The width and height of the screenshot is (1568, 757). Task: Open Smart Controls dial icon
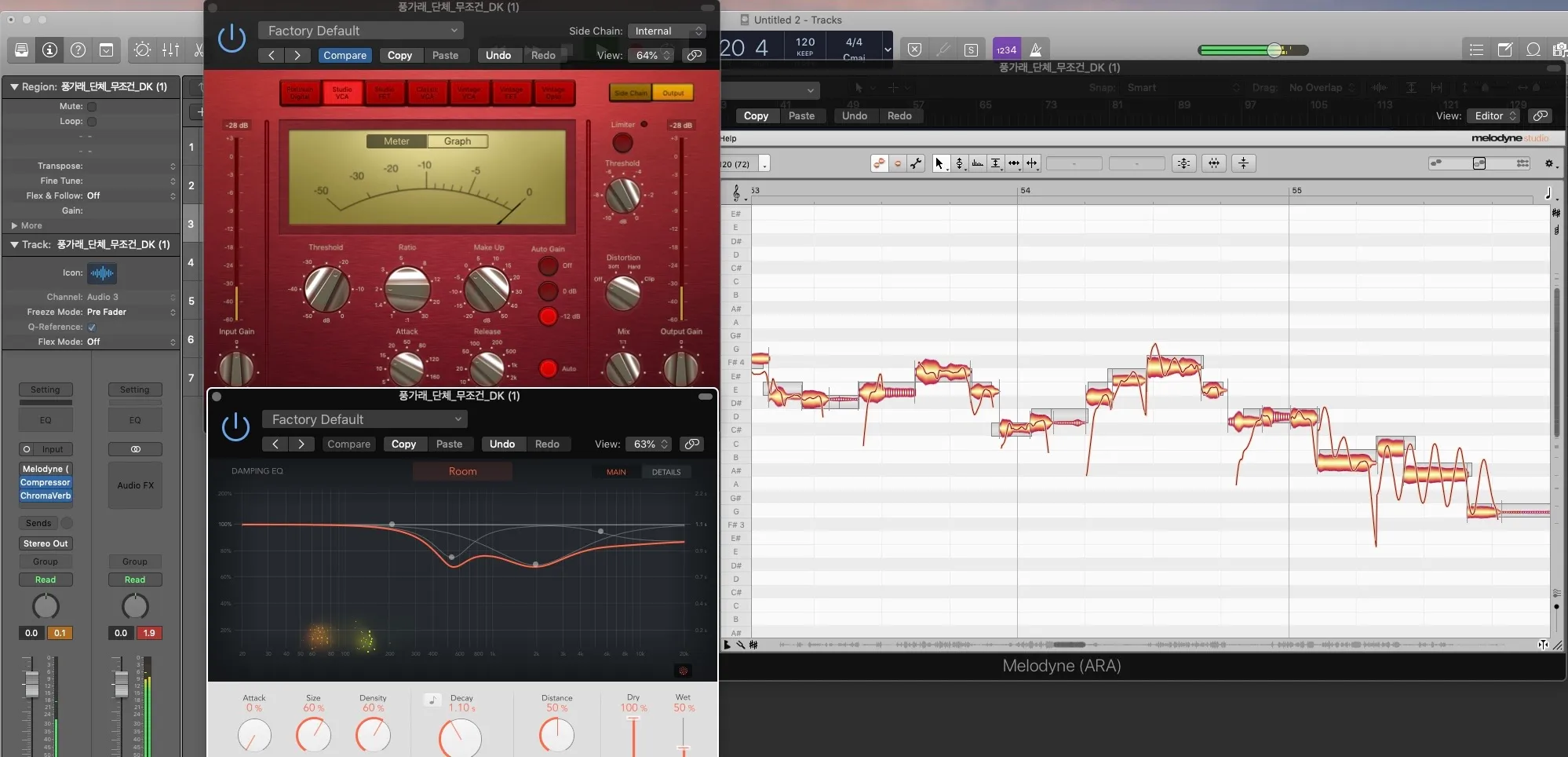[x=142, y=50]
